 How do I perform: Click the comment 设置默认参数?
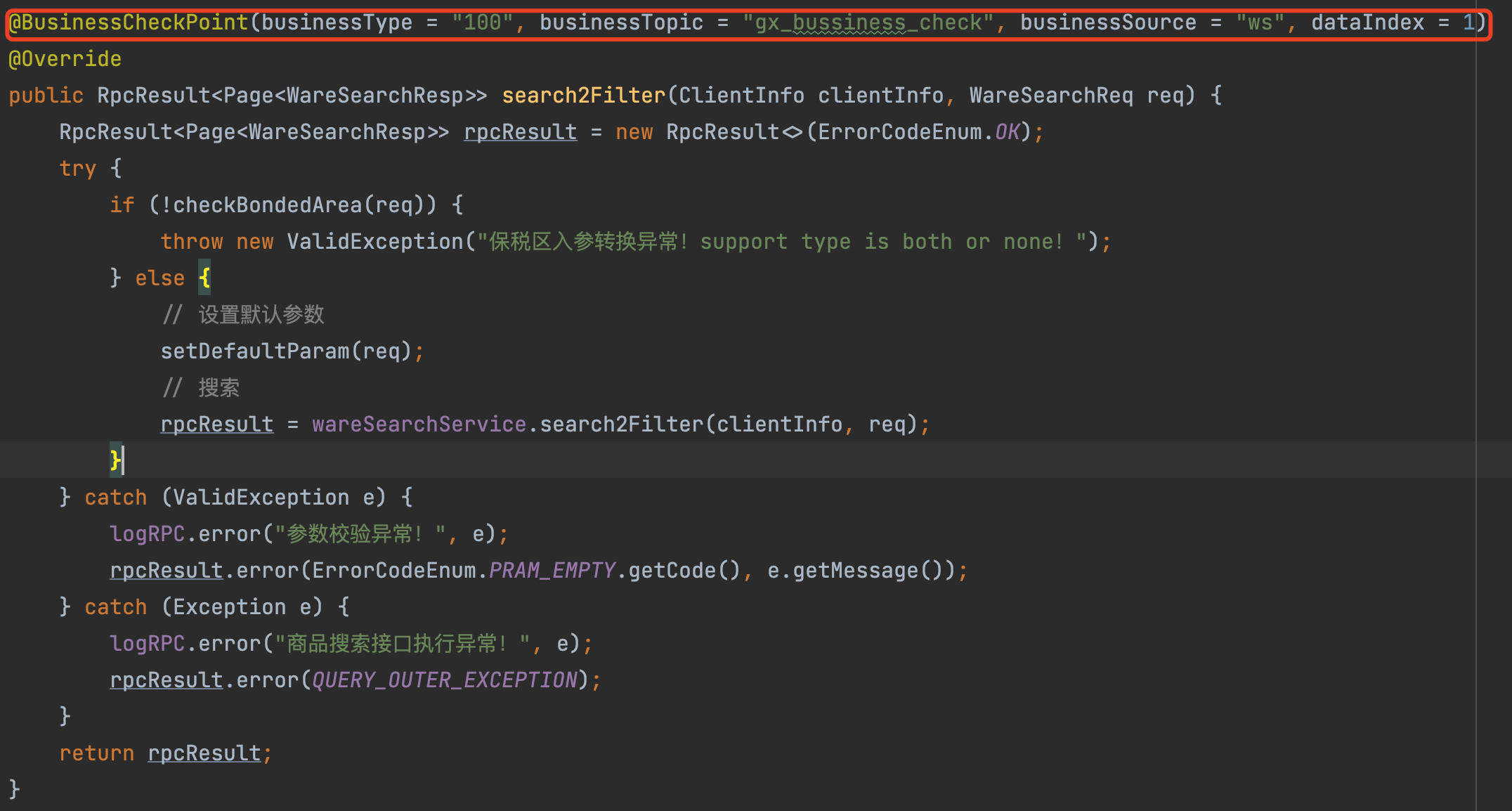(243, 315)
